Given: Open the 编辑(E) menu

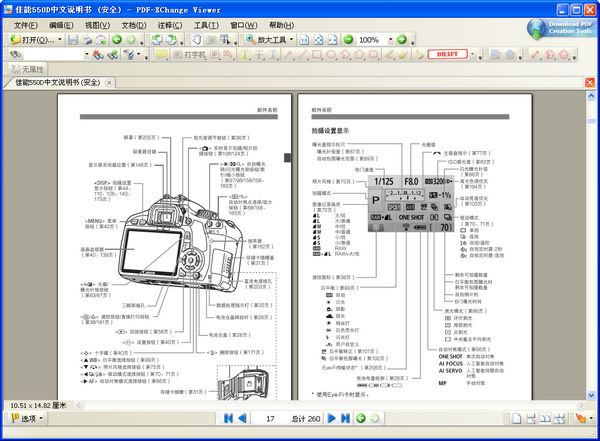Looking at the screenshot, I should click(61, 25).
